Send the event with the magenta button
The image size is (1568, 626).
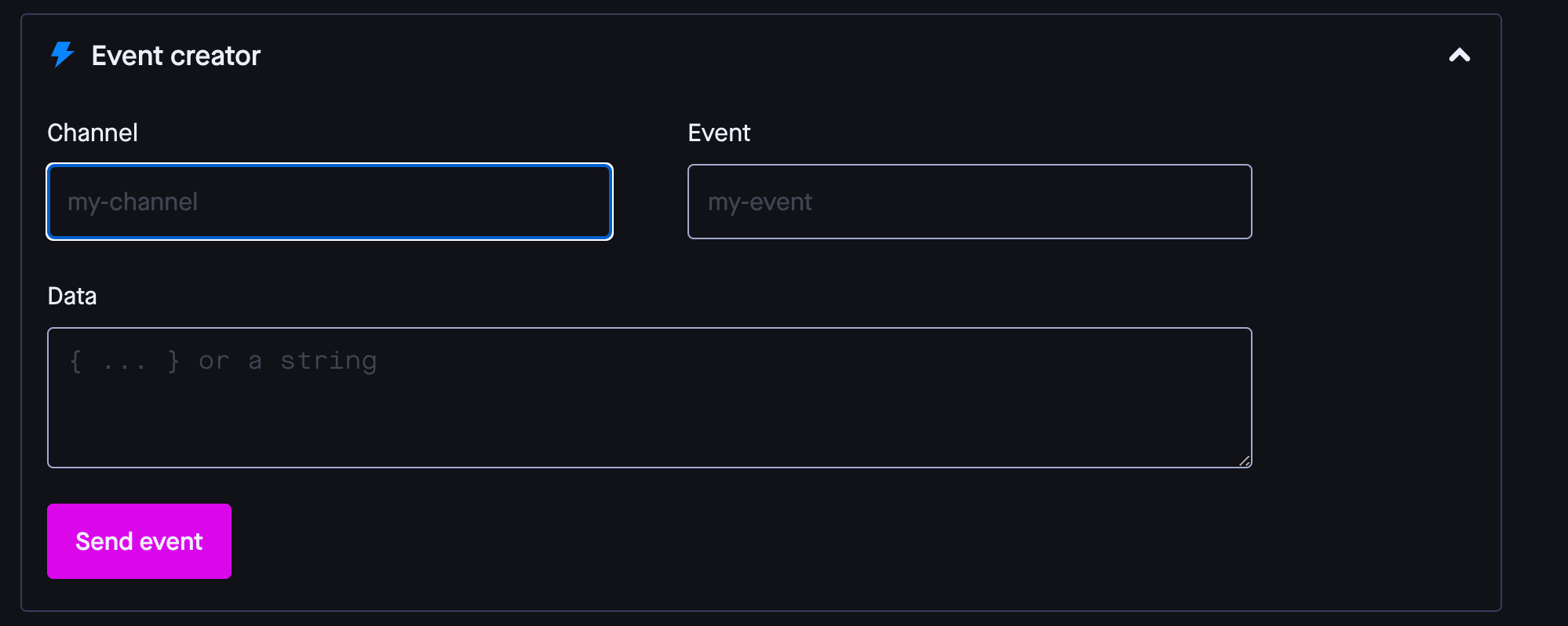(139, 541)
